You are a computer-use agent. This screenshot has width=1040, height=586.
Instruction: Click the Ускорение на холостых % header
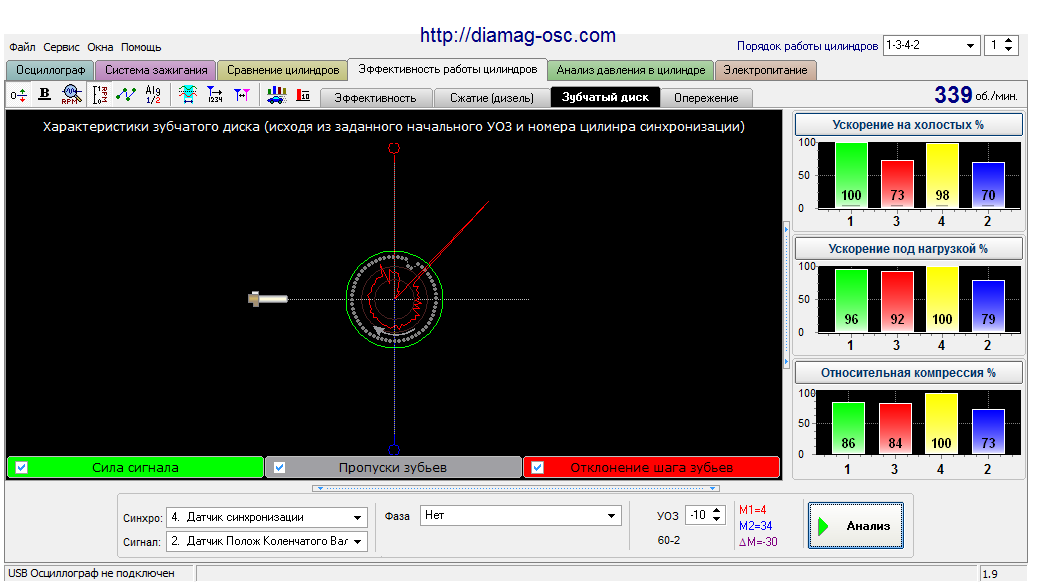coord(908,125)
